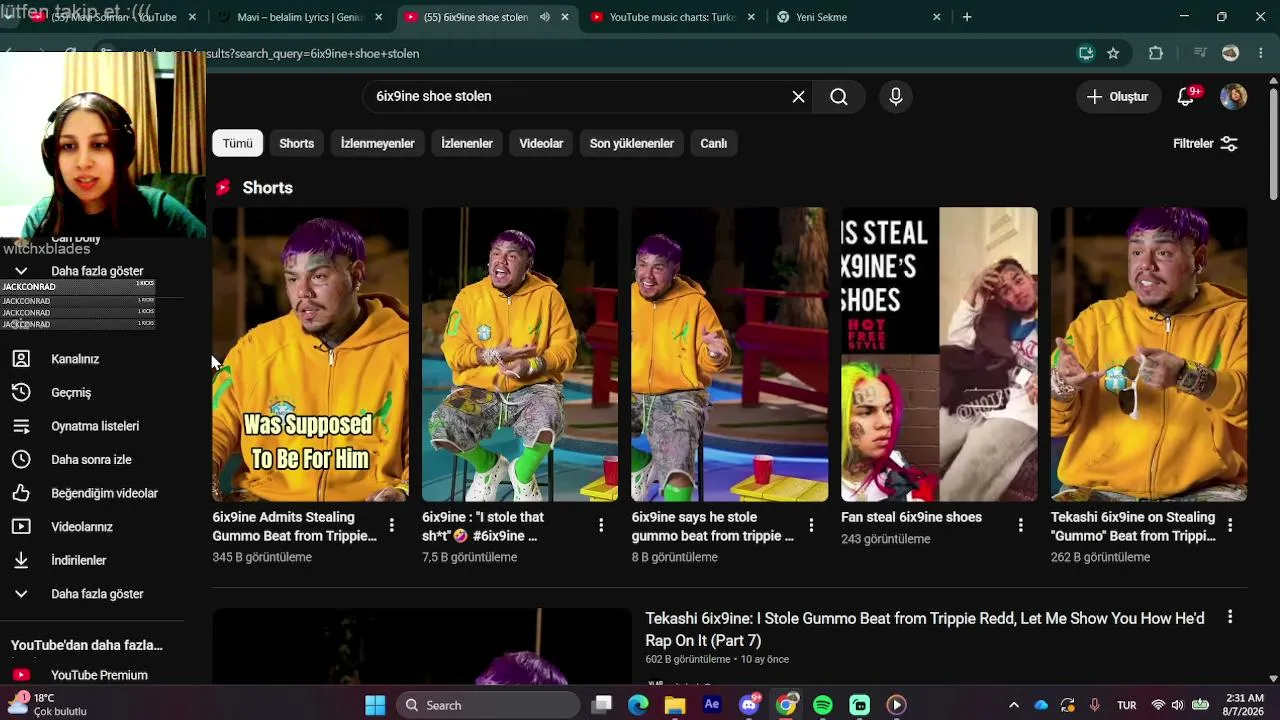Select the Shorts filter chip

coord(297,144)
